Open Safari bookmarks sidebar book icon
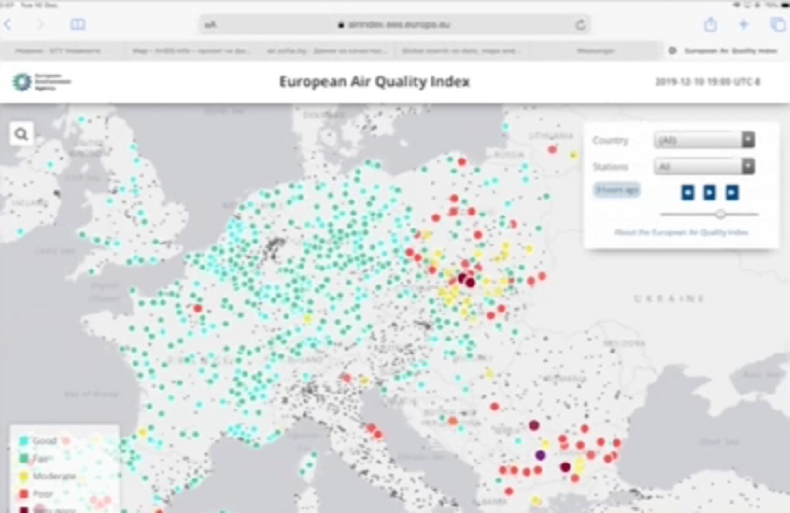Screen dimensions: 790x513 [x=78, y=24]
